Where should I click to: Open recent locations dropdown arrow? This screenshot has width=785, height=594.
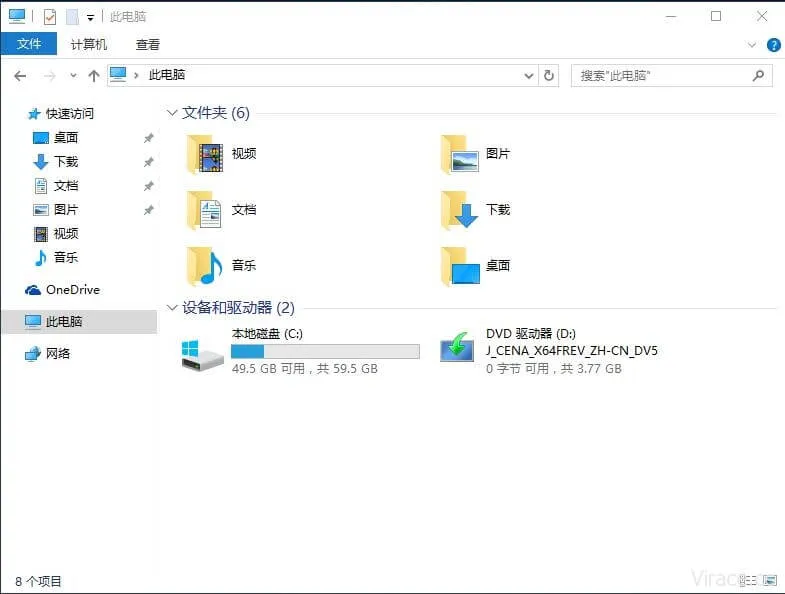point(74,76)
